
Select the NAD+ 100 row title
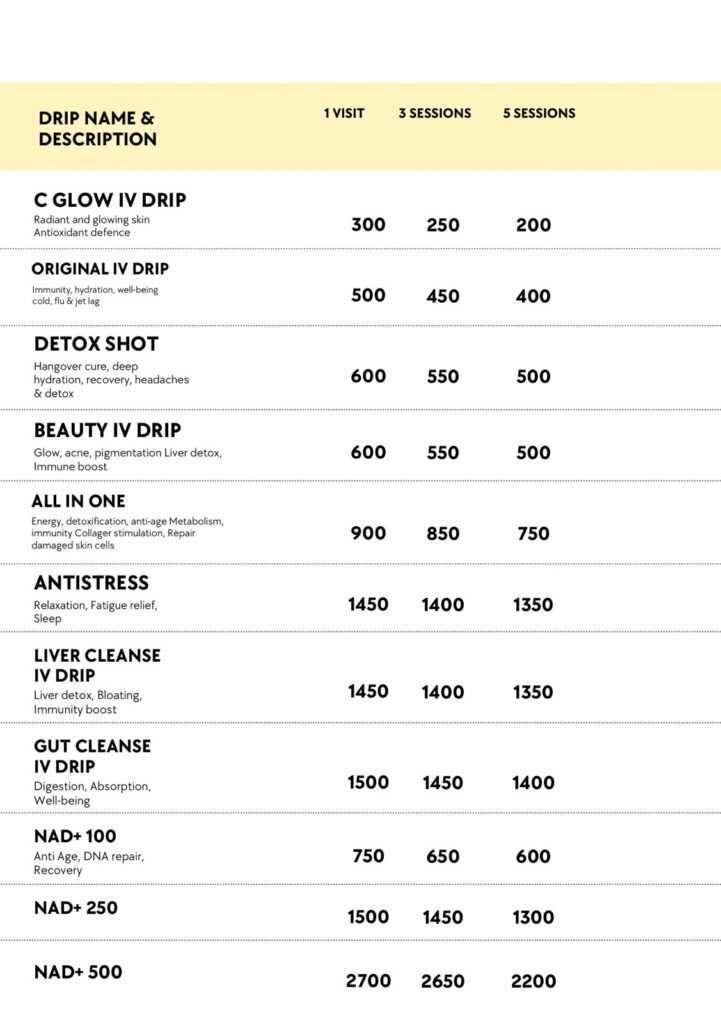click(x=75, y=836)
